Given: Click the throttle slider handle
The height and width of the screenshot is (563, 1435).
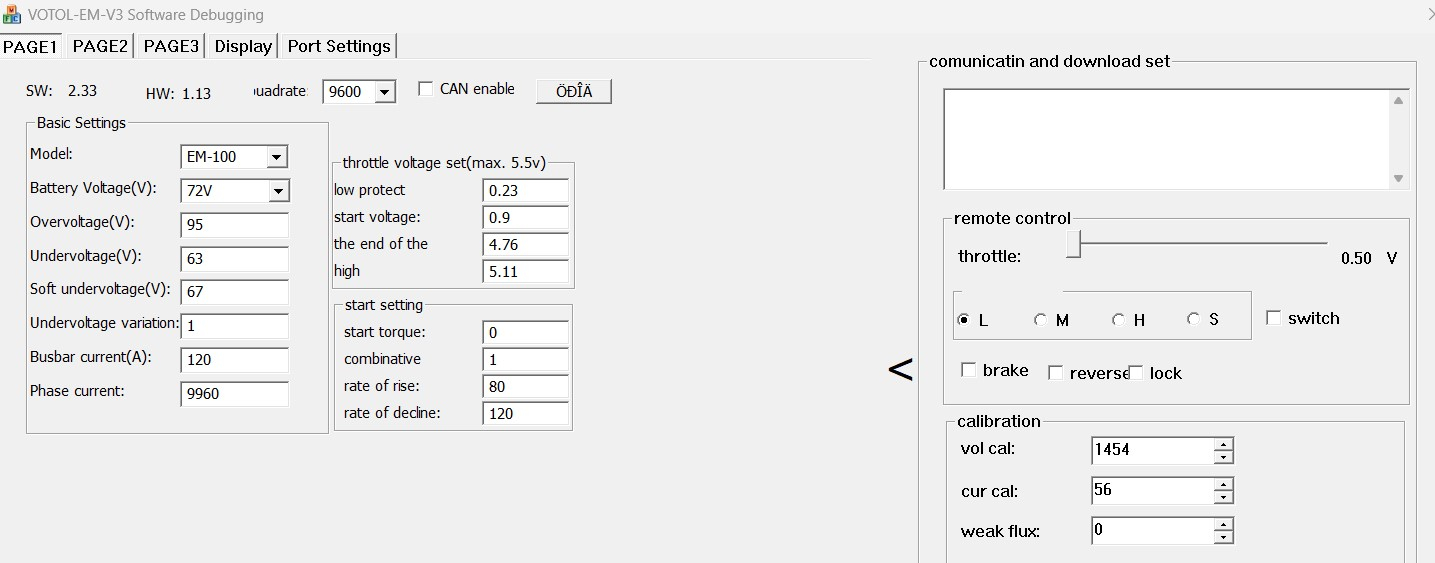Looking at the screenshot, I should pos(1073,244).
